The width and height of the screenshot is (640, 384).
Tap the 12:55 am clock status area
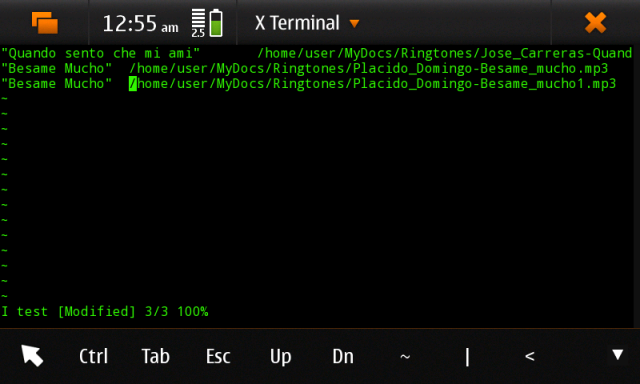pos(140,24)
